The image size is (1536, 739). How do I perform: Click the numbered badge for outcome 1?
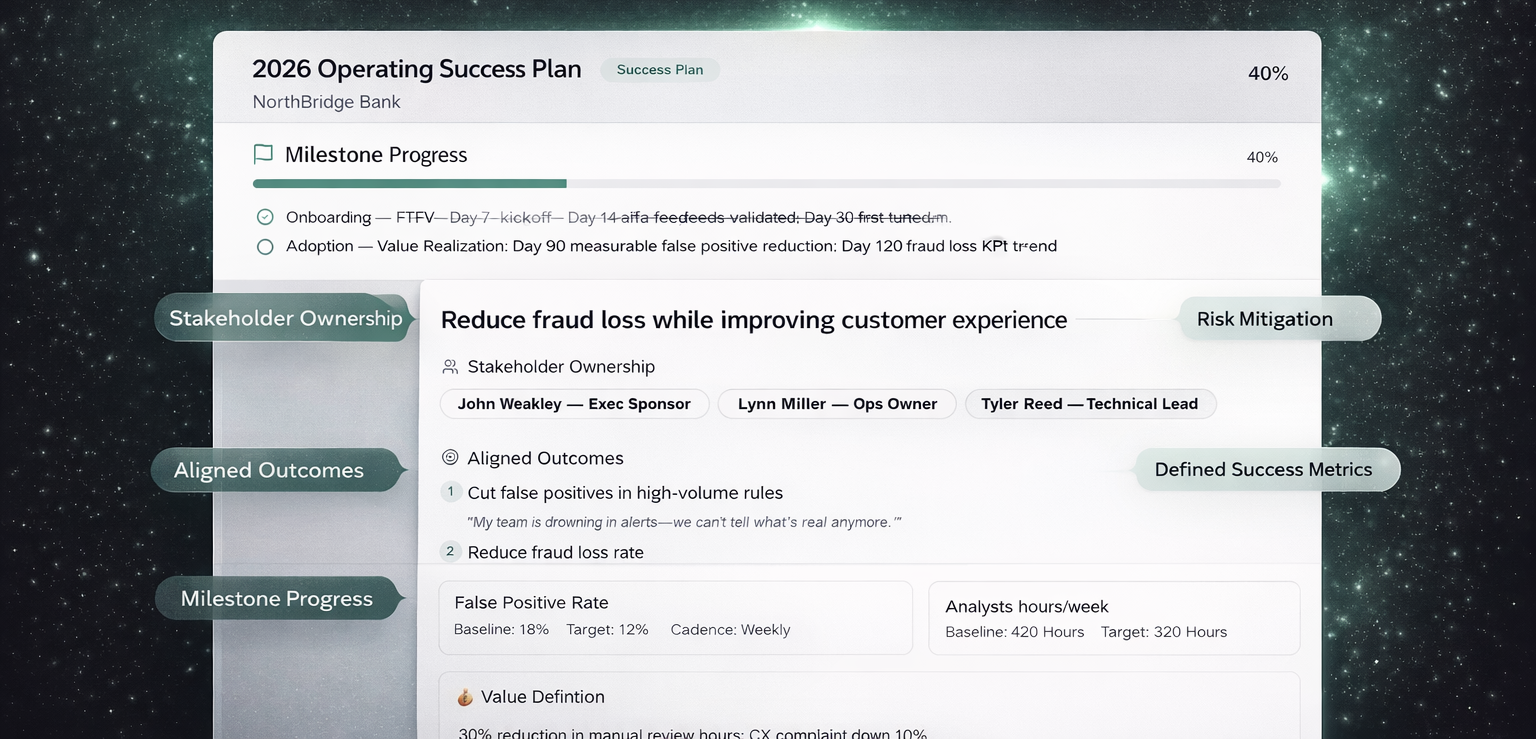(449, 492)
